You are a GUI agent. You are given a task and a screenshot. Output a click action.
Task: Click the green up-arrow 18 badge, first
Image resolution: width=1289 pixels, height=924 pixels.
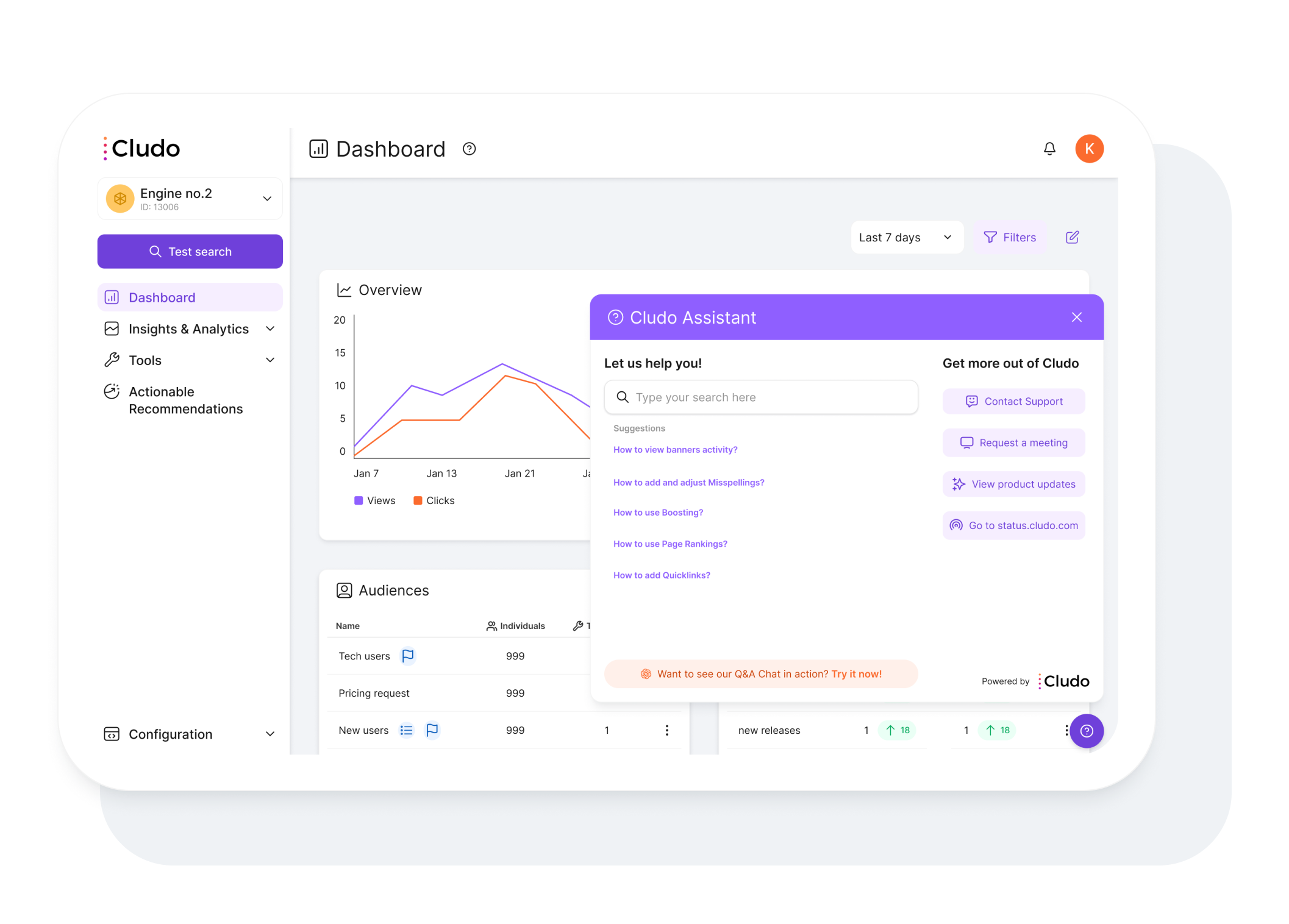897,730
